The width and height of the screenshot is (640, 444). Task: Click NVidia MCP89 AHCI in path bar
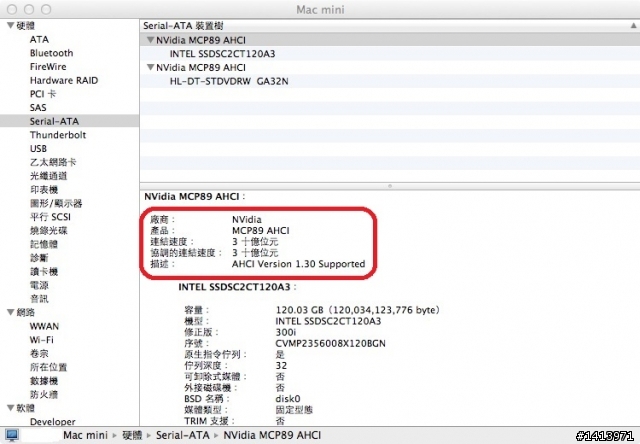(x=272, y=435)
